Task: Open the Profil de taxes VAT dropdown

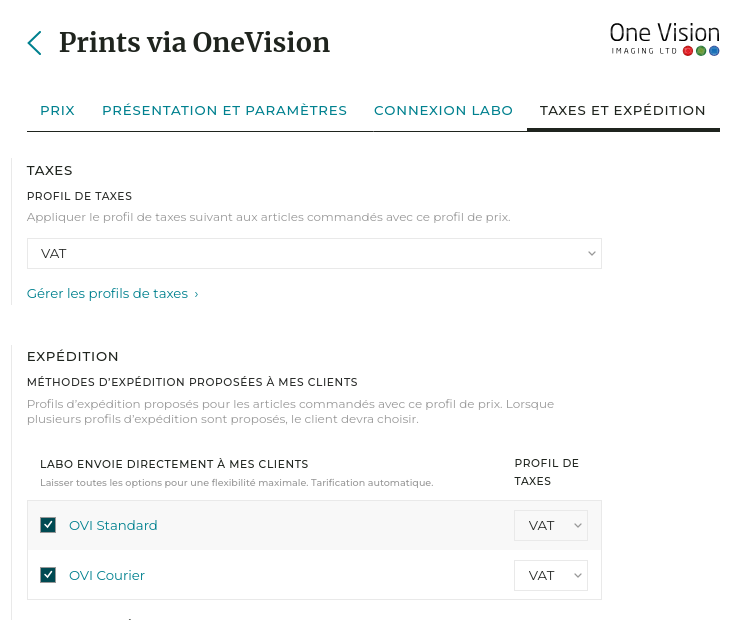Action: [314, 254]
